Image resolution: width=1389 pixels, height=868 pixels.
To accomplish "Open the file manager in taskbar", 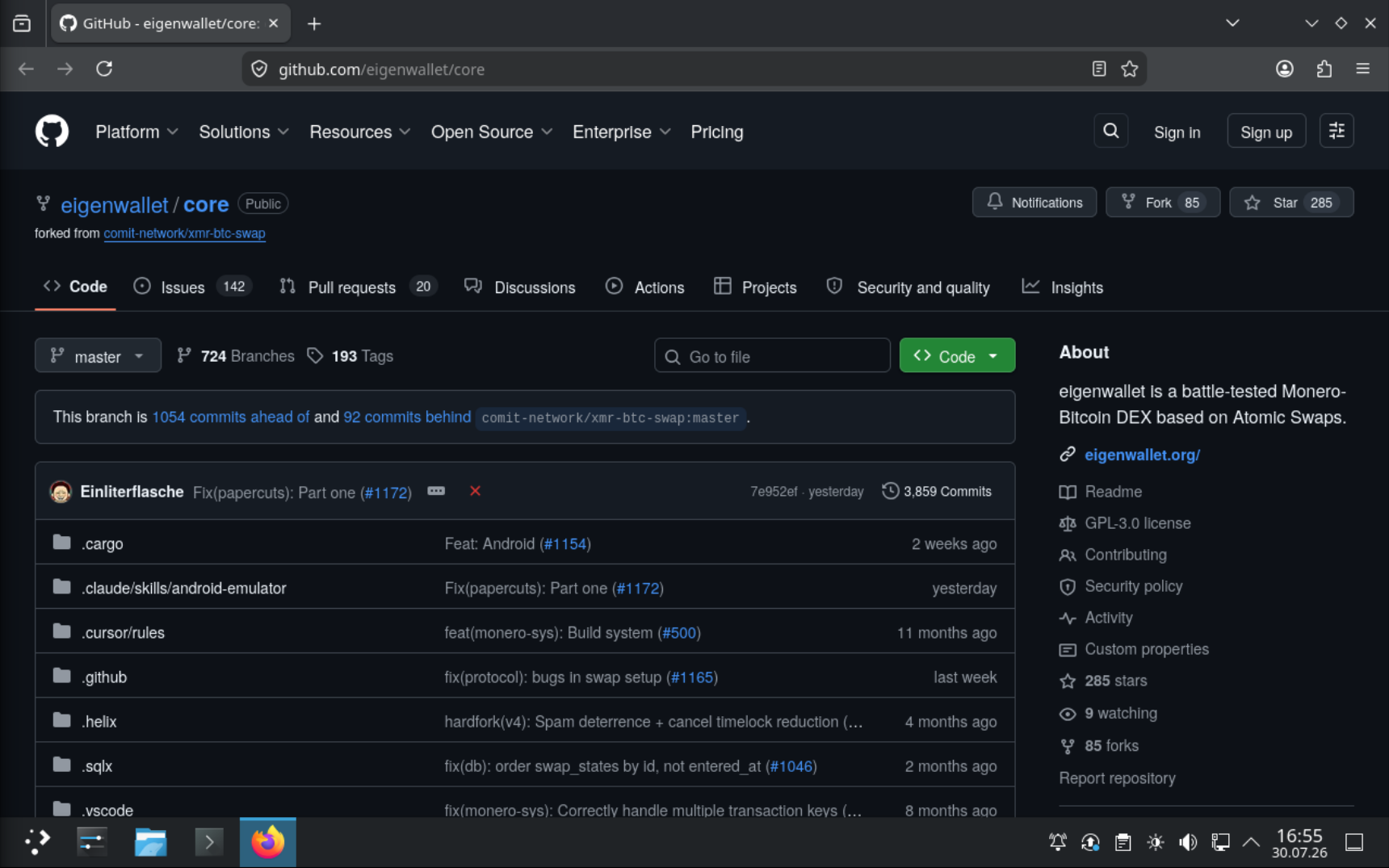I will (150, 842).
